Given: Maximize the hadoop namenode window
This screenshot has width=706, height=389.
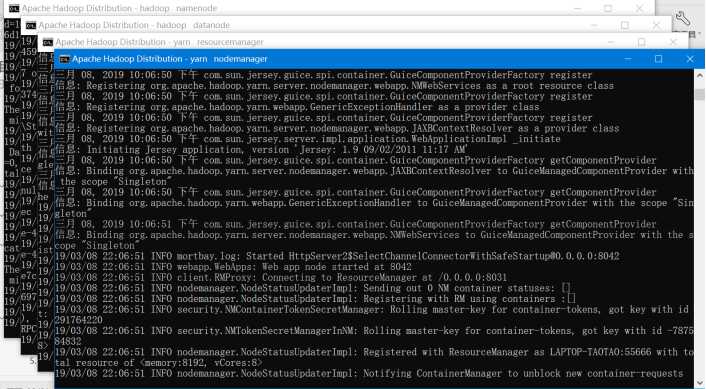Looking at the screenshot, I should click(x=608, y=9).
